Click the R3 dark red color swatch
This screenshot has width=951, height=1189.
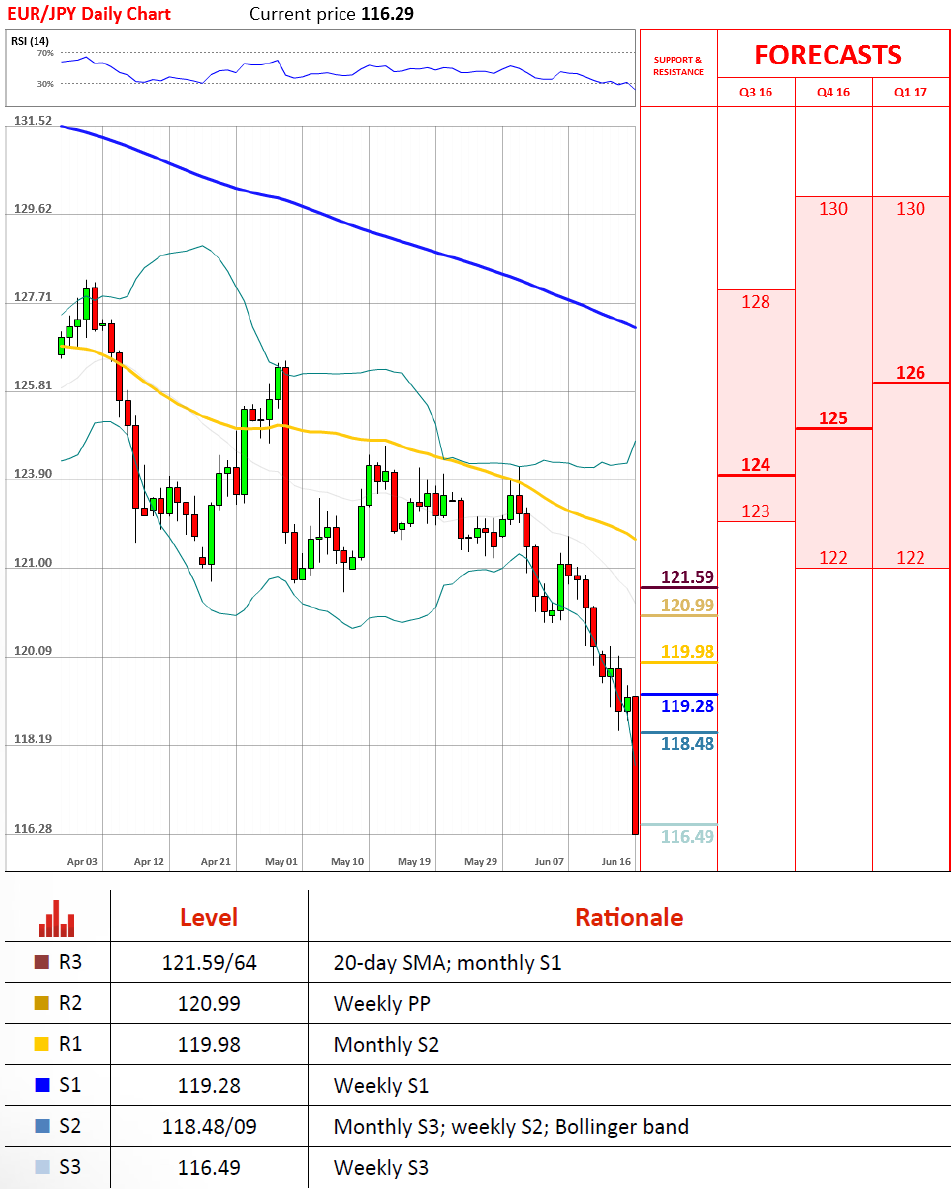point(42,962)
